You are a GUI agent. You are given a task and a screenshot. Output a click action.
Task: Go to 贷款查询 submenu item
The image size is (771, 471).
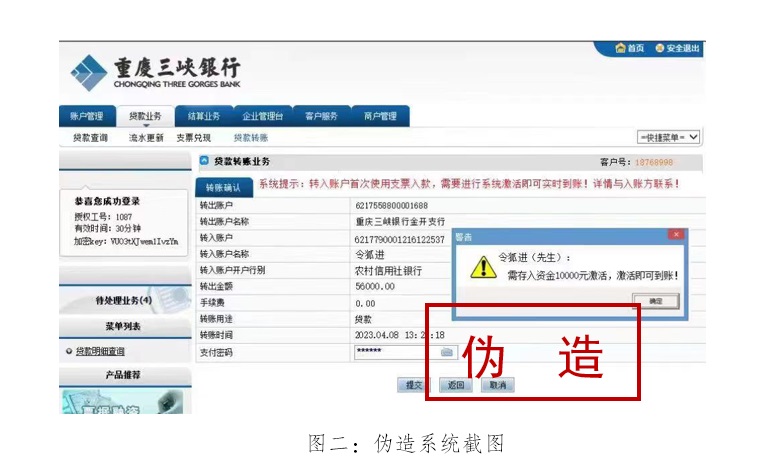(90, 138)
